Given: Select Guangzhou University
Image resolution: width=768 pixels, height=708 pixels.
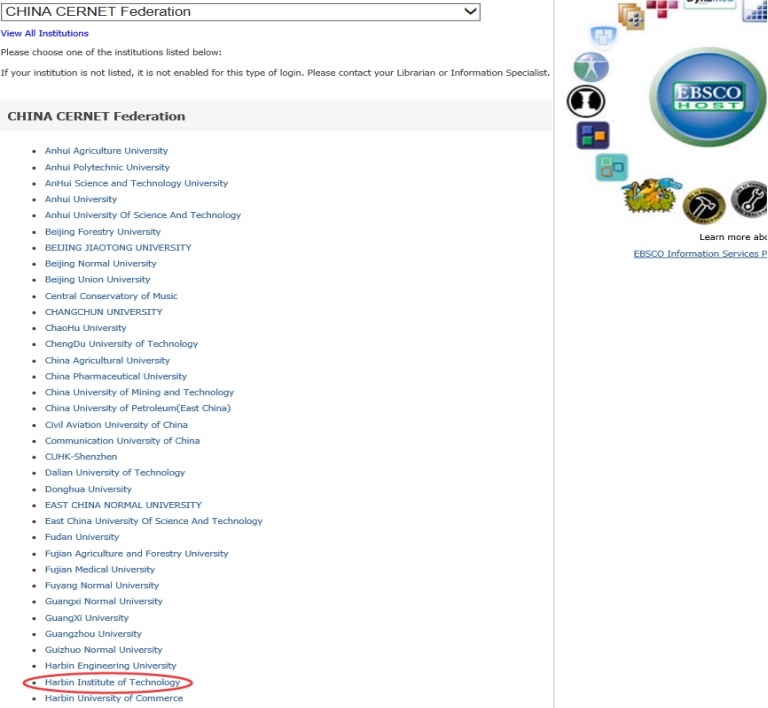Looking at the screenshot, I should click(93, 634).
